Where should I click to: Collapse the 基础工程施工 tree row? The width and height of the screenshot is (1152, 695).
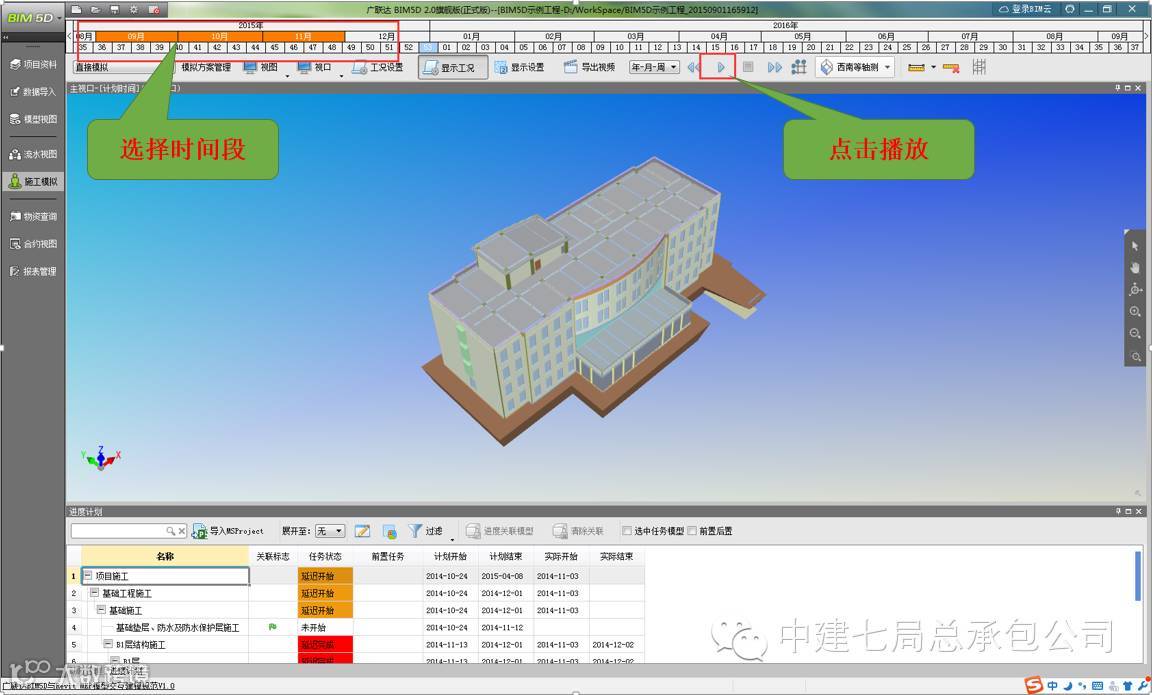pyautogui.click(x=94, y=592)
